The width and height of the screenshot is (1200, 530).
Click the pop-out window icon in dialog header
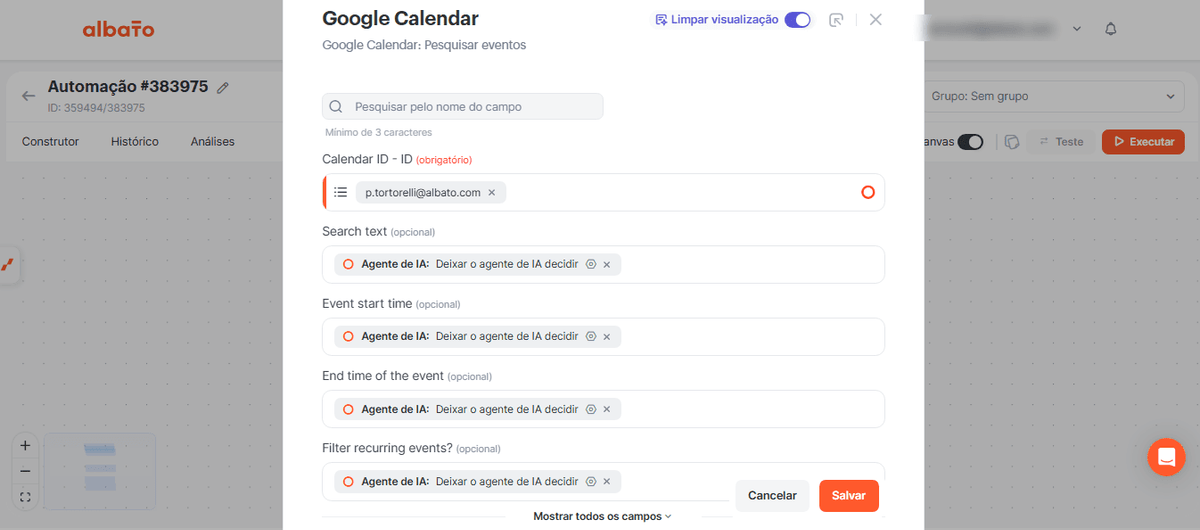(836, 20)
